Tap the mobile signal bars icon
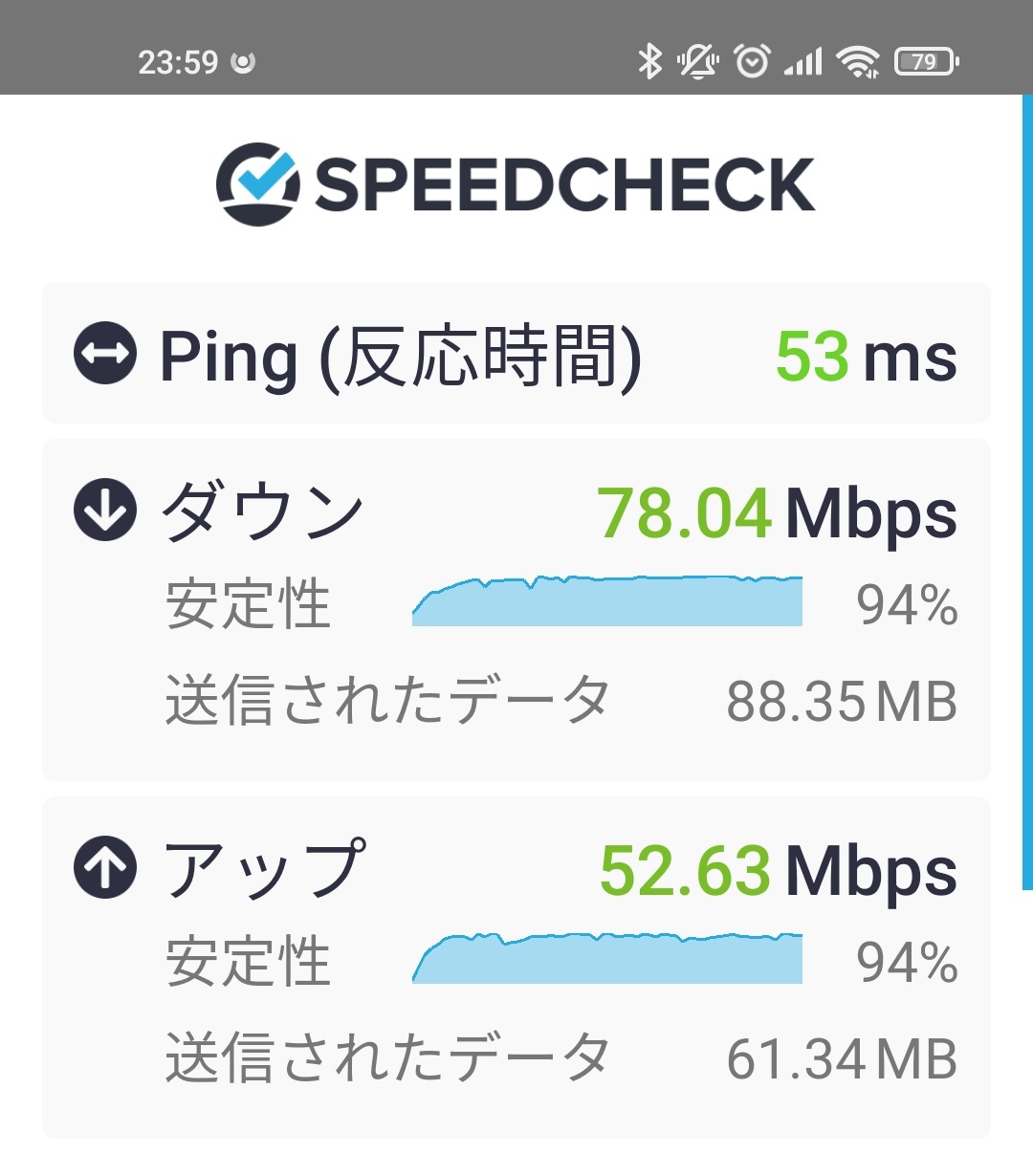This screenshot has width=1033, height=1176. [803, 63]
